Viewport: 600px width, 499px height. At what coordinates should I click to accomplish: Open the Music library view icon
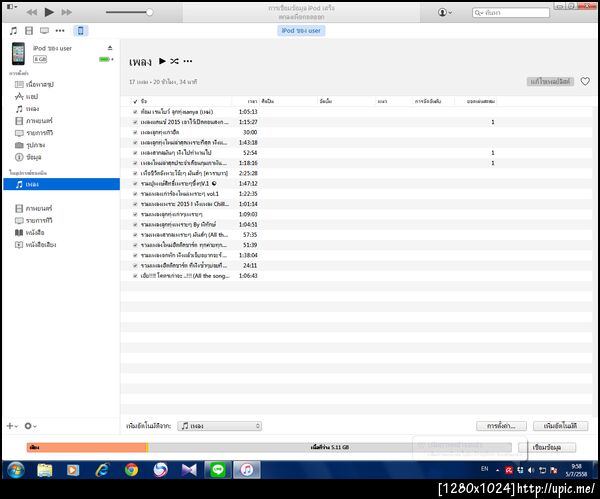point(13,31)
